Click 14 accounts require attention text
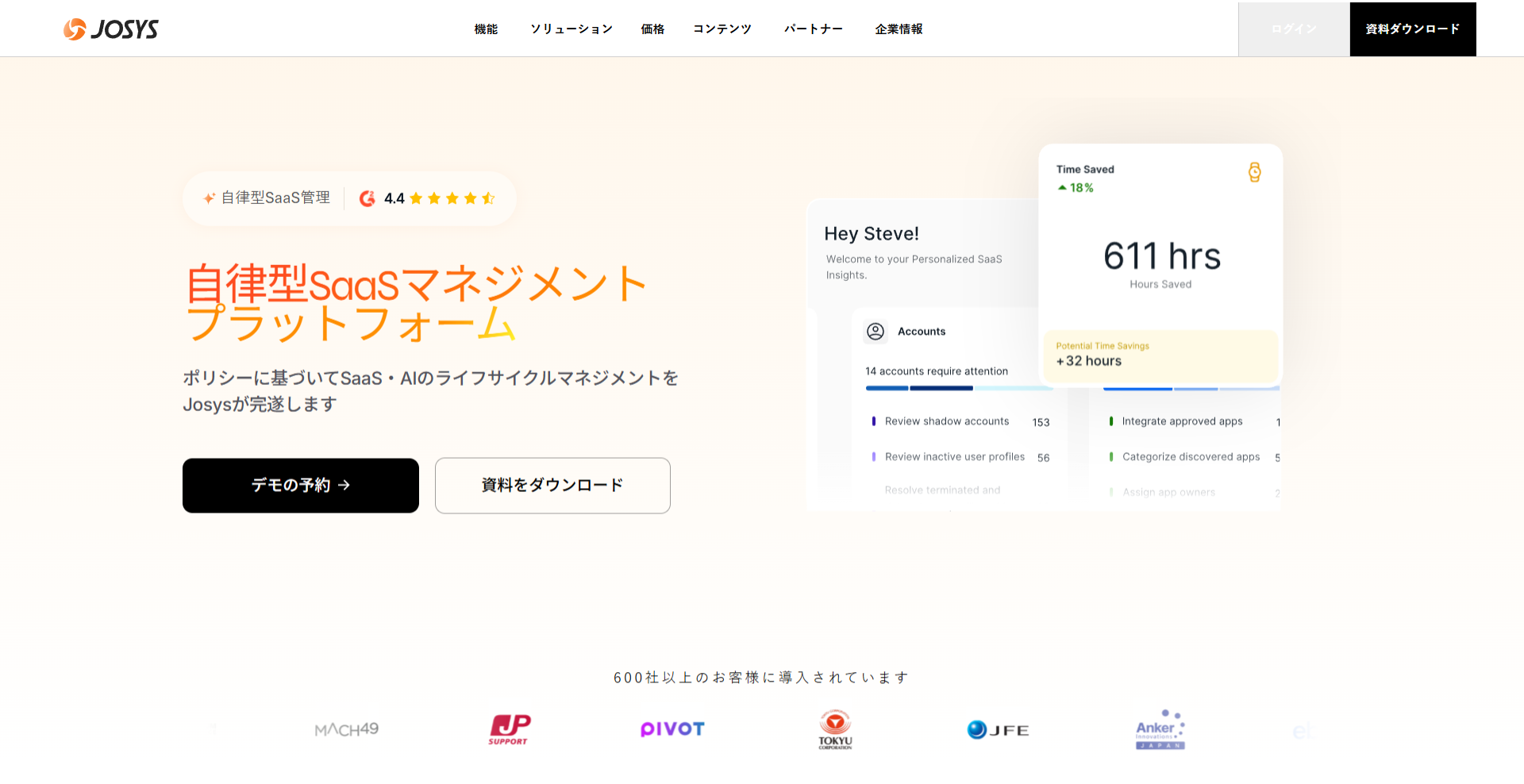The height and width of the screenshot is (784, 1524). point(937,371)
